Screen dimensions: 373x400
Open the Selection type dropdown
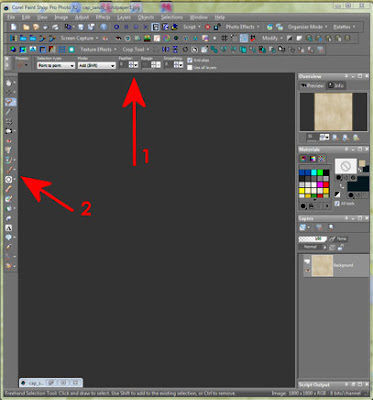pyautogui.click(x=56, y=66)
